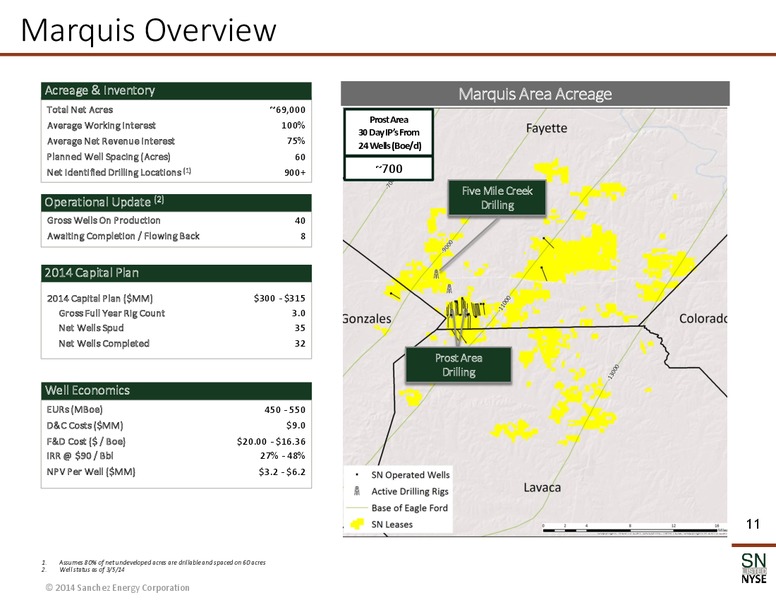Click the 40 wells on production value
This screenshot has width=776, height=600.
[300, 221]
